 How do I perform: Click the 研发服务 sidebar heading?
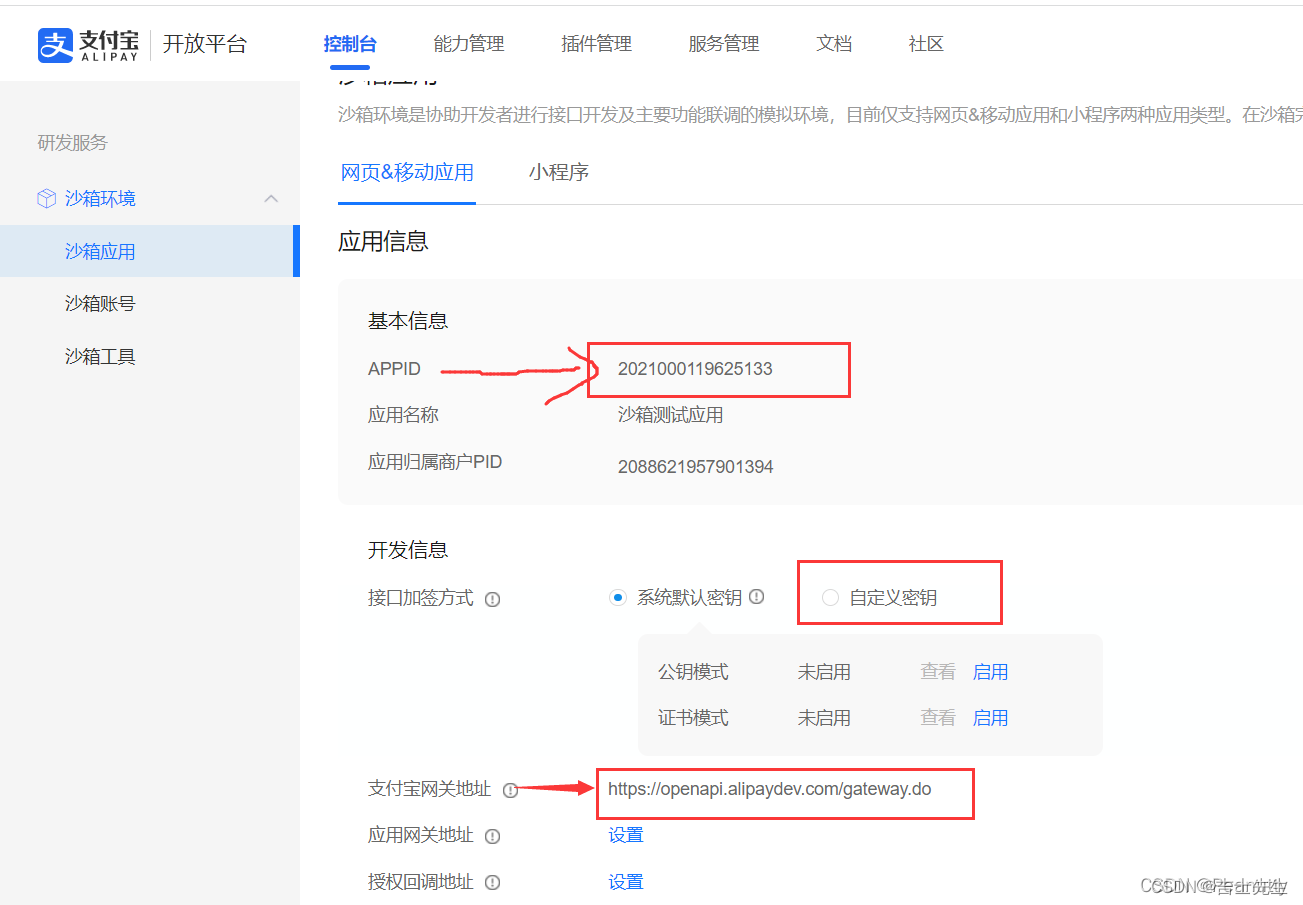click(72, 142)
